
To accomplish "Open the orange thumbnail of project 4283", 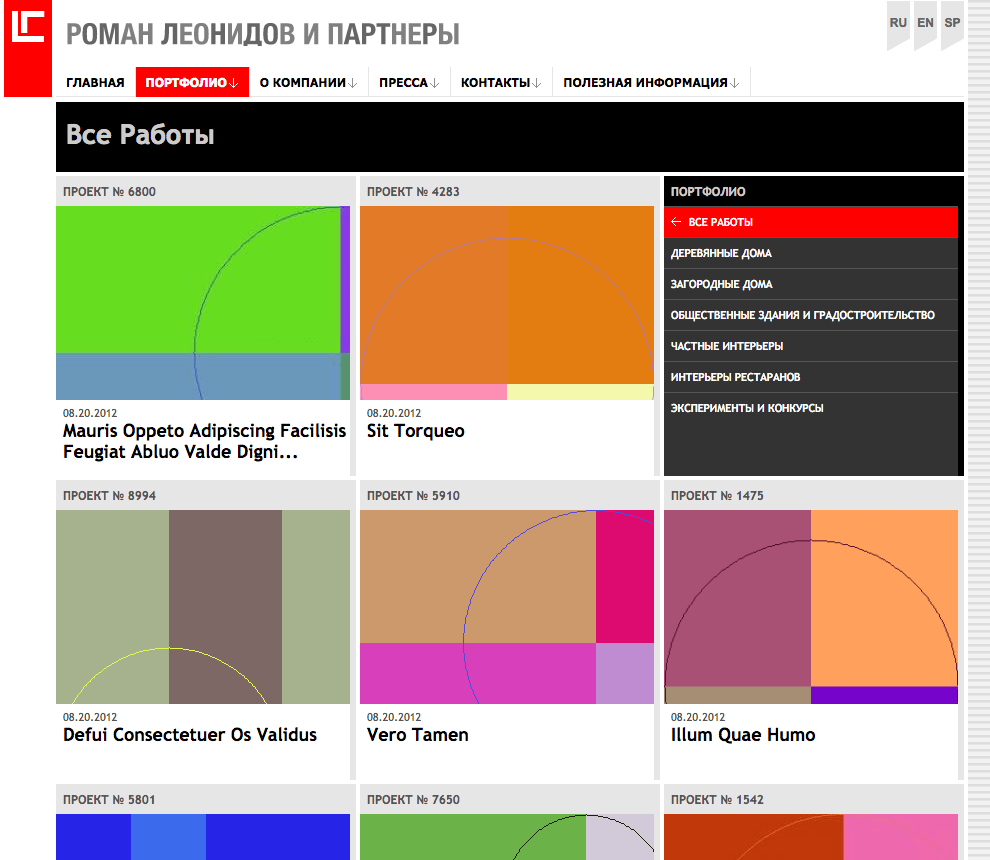I will pos(506,302).
